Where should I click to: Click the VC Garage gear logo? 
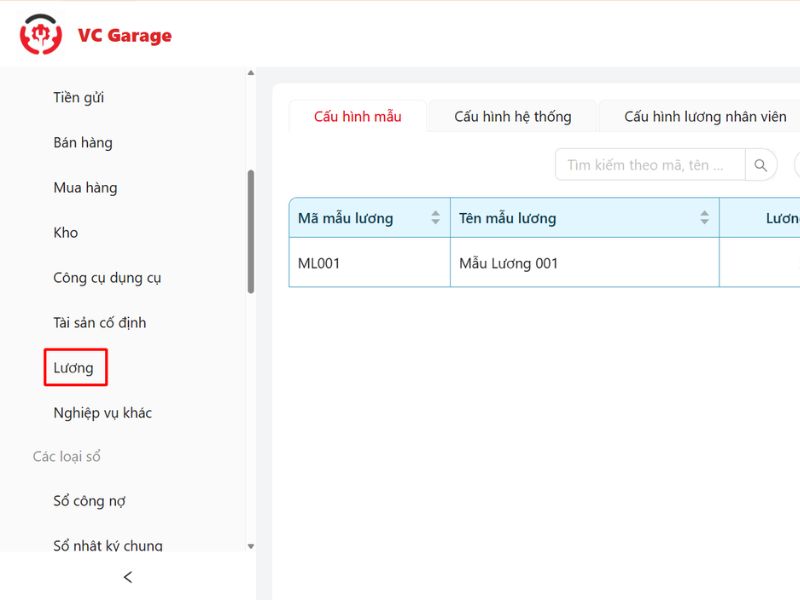(40, 33)
